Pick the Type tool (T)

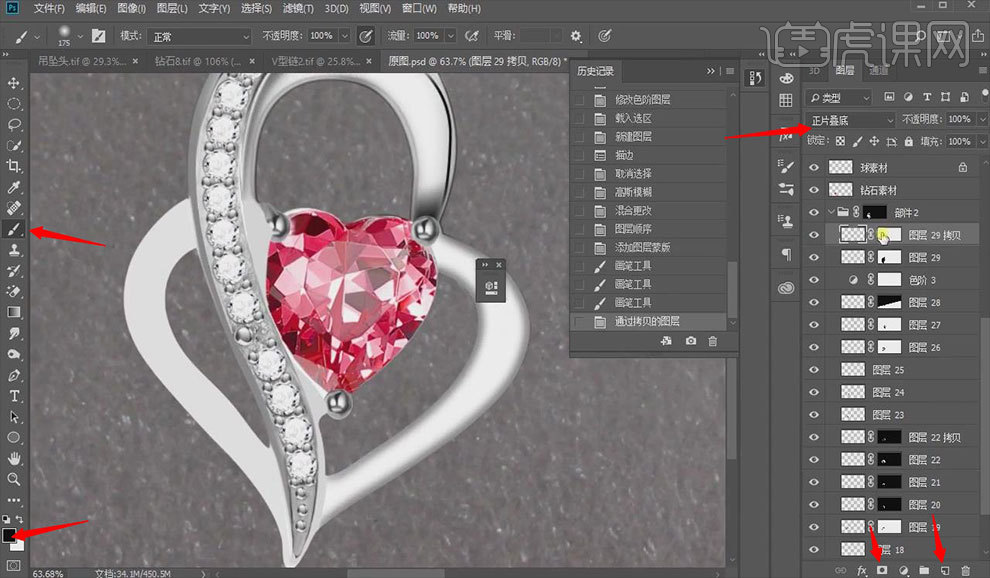pos(14,395)
